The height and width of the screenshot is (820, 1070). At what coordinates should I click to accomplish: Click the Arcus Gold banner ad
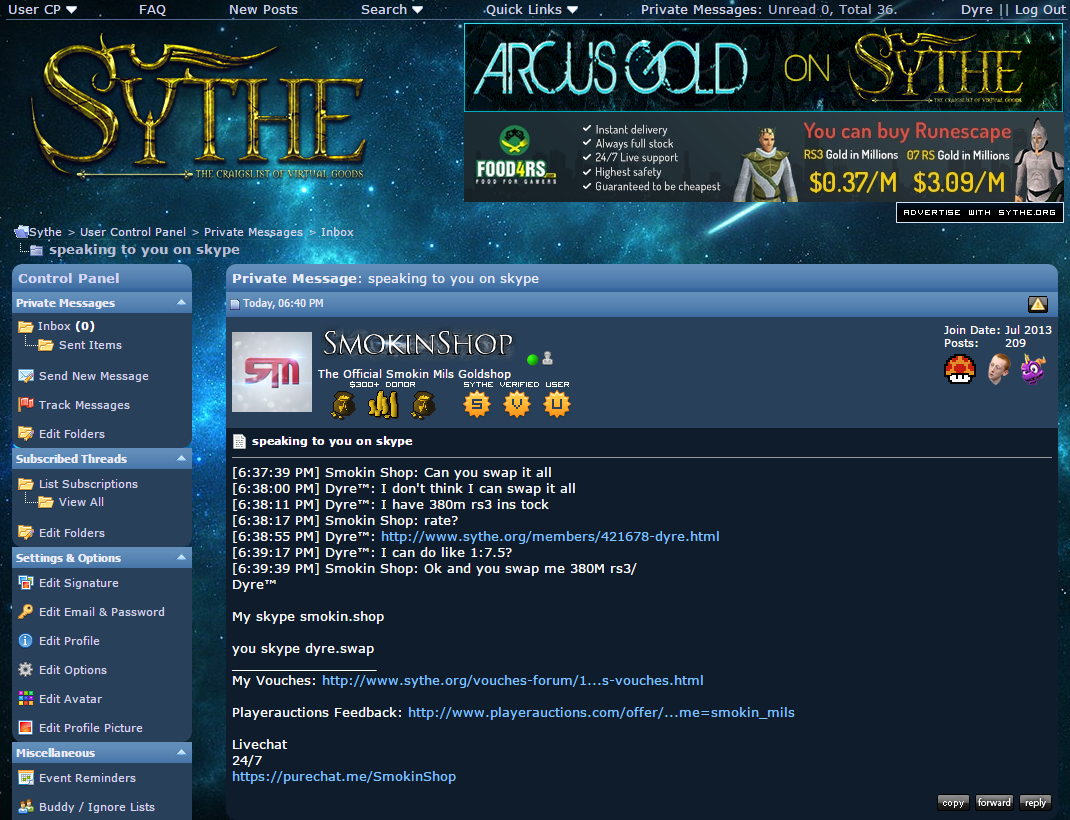click(x=763, y=68)
